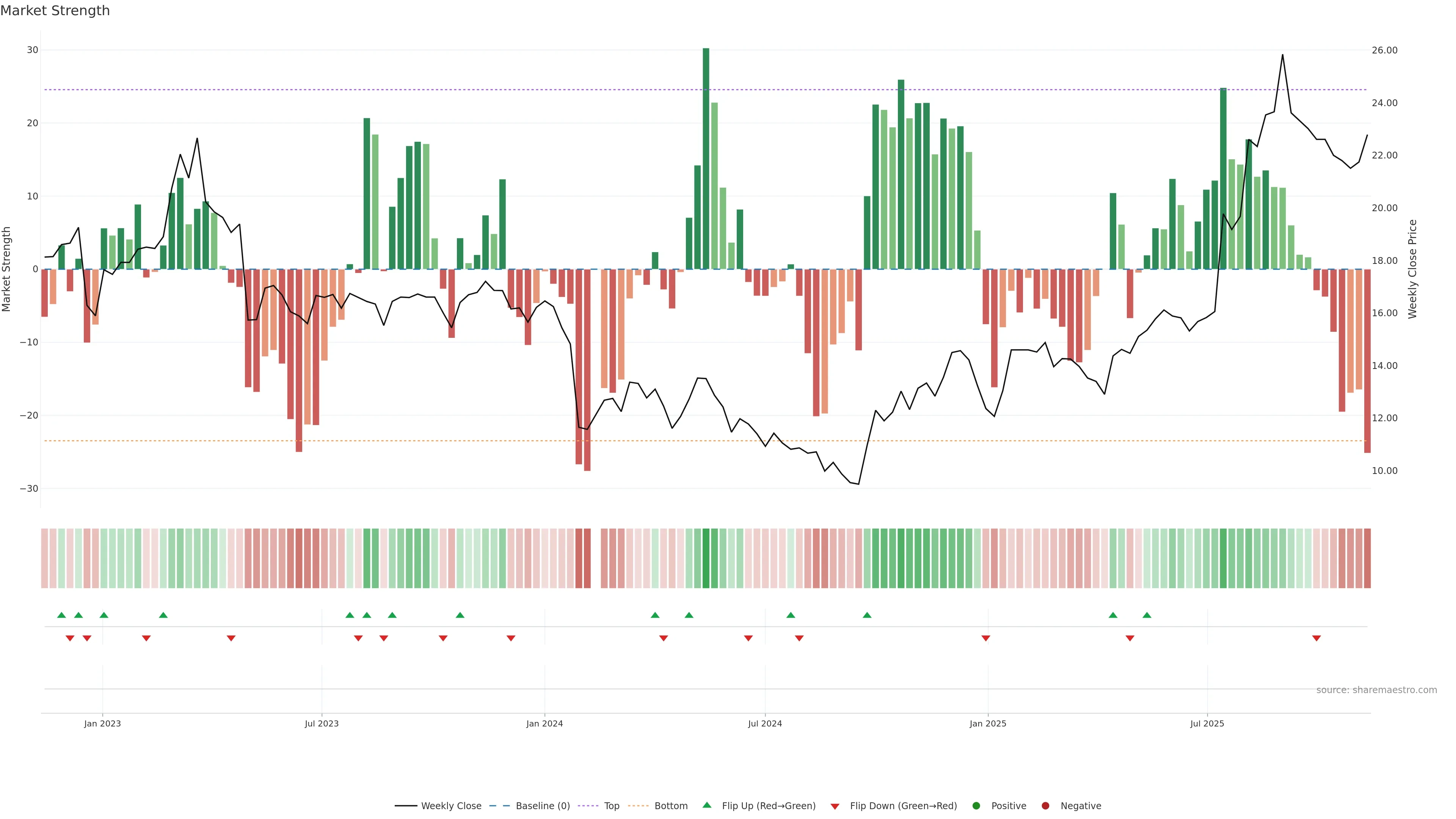This screenshot has width=1456, height=819.
Task: Click the Jan 2024 x-axis label
Action: tap(544, 723)
